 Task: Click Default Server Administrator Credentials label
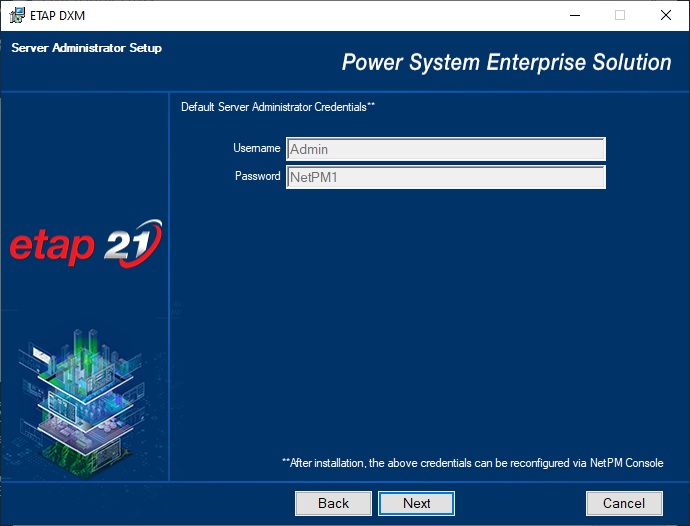(x=277, y=106)
